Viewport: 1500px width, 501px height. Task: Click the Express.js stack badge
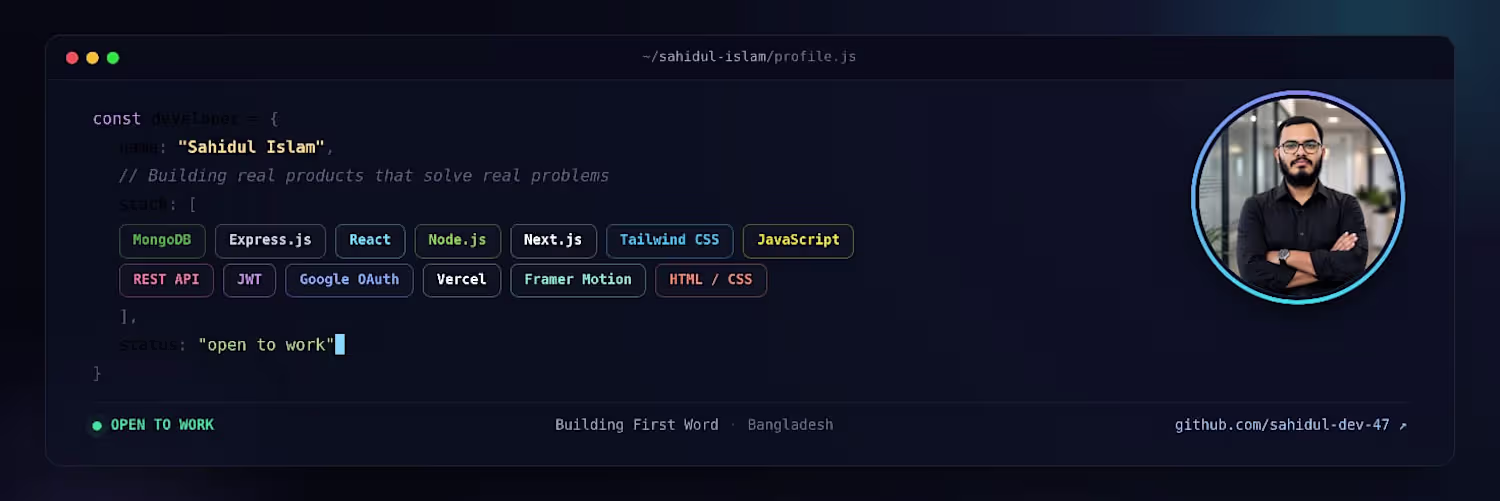click(270, 241)
